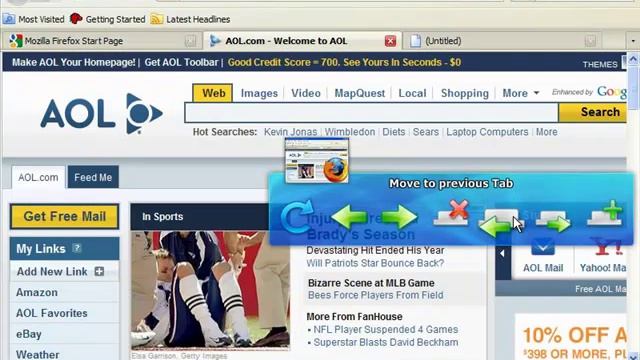This screenshot has width=640, height=360.
Task: Click Devastating Hit Ended His Year headline
Action: coord(375,250)
